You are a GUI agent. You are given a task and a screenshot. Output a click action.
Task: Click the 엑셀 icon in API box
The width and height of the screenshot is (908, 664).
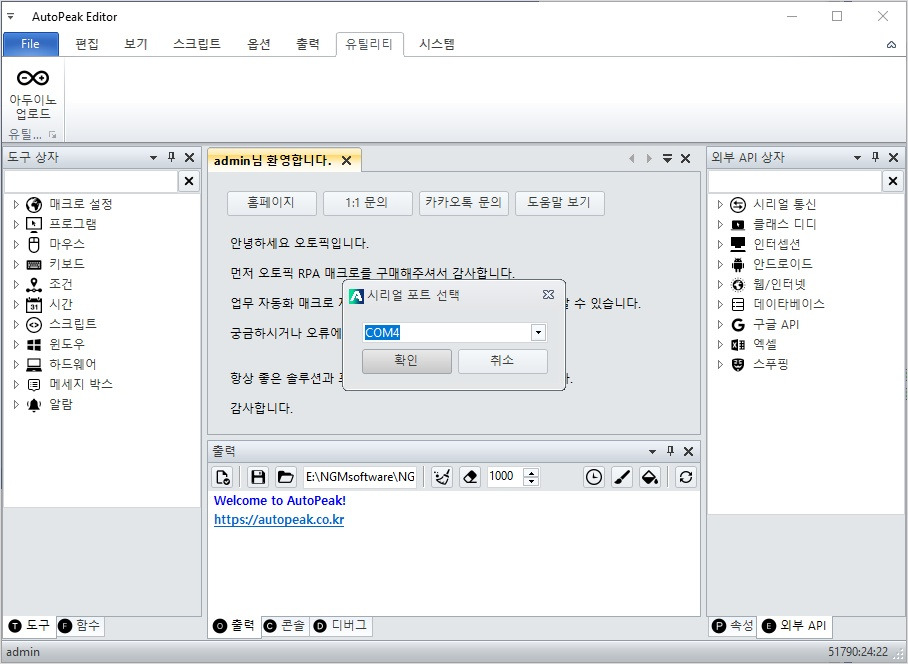point(738,344)
